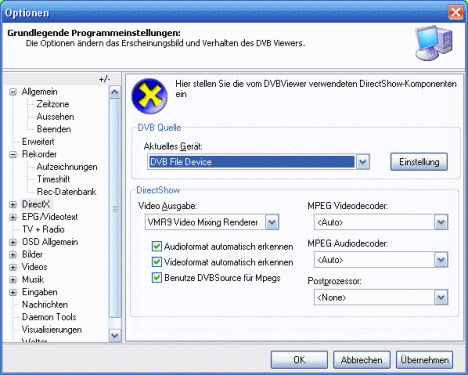Screen dimensions: 468x375
Task: Select the EPG/Videotext tree label
Action: pos(50,217)
